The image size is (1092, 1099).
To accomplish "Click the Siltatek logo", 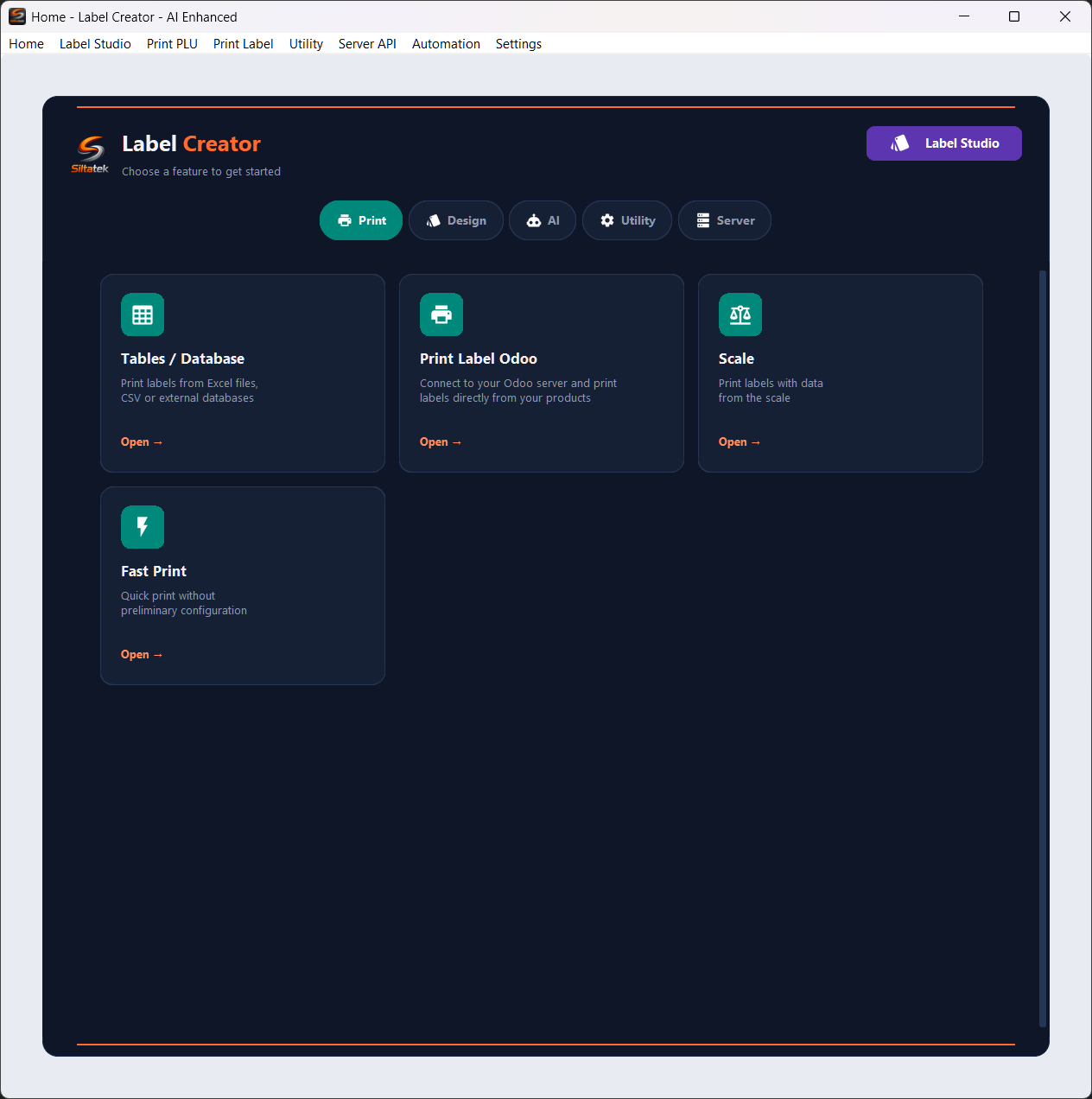I will click(x=90, y=155).
